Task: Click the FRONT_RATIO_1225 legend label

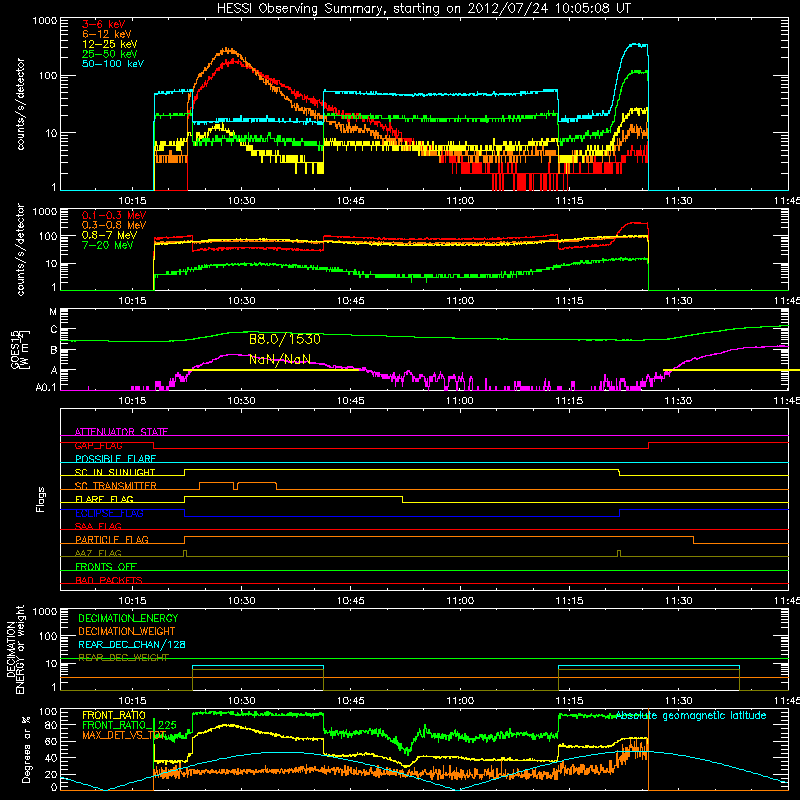Action: 130,725
